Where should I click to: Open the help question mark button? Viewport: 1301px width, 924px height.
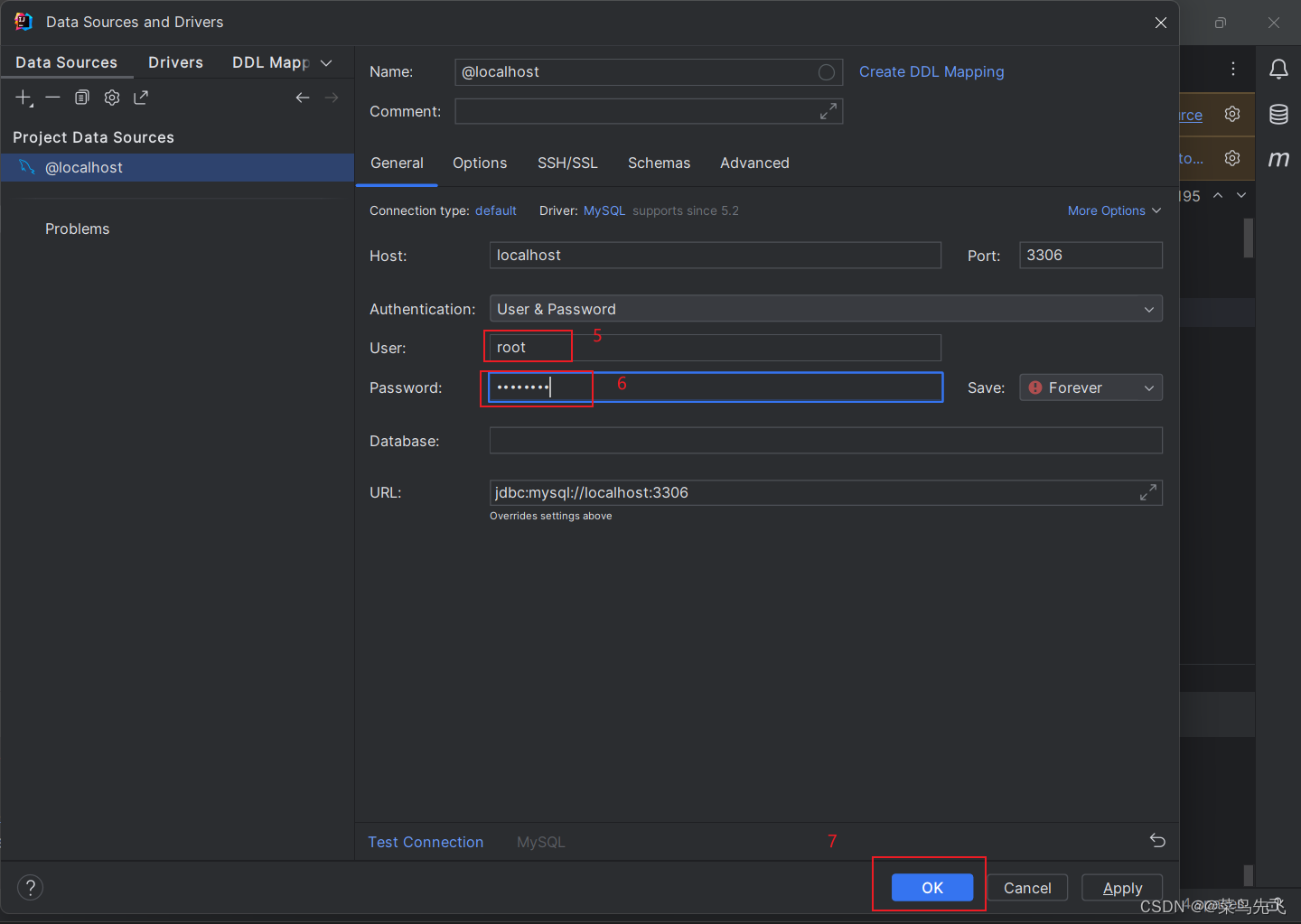30,888
